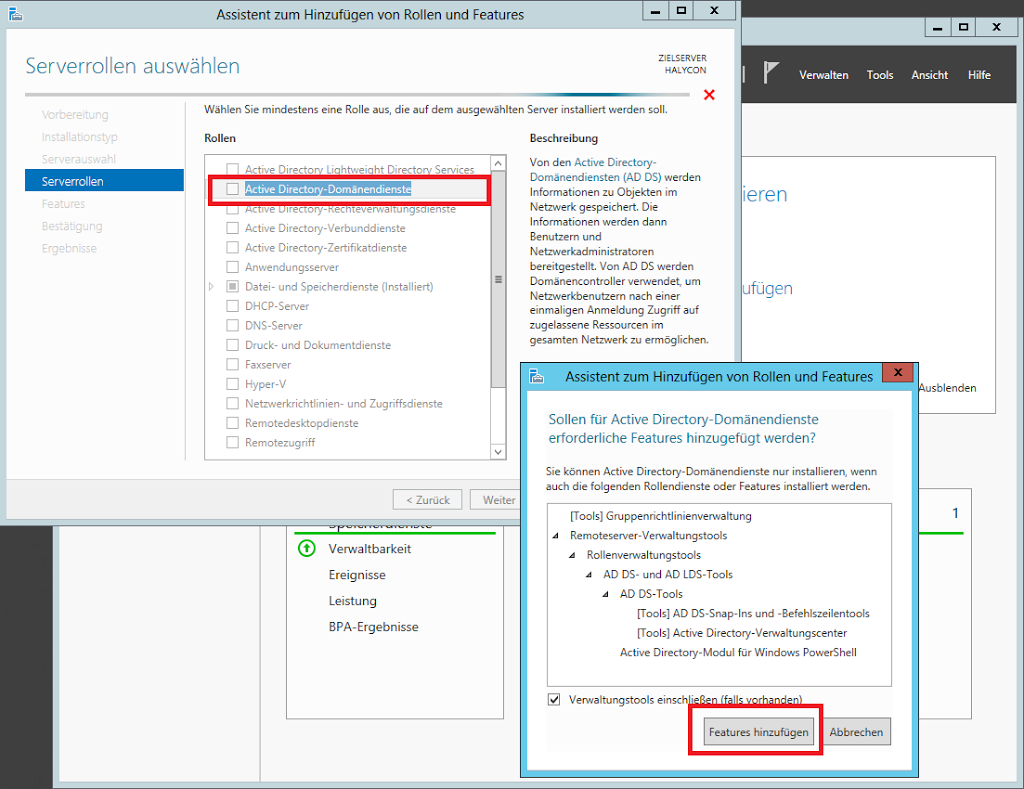Click the green Verwaltbarkeit status arrow icon

coord(305,549)
